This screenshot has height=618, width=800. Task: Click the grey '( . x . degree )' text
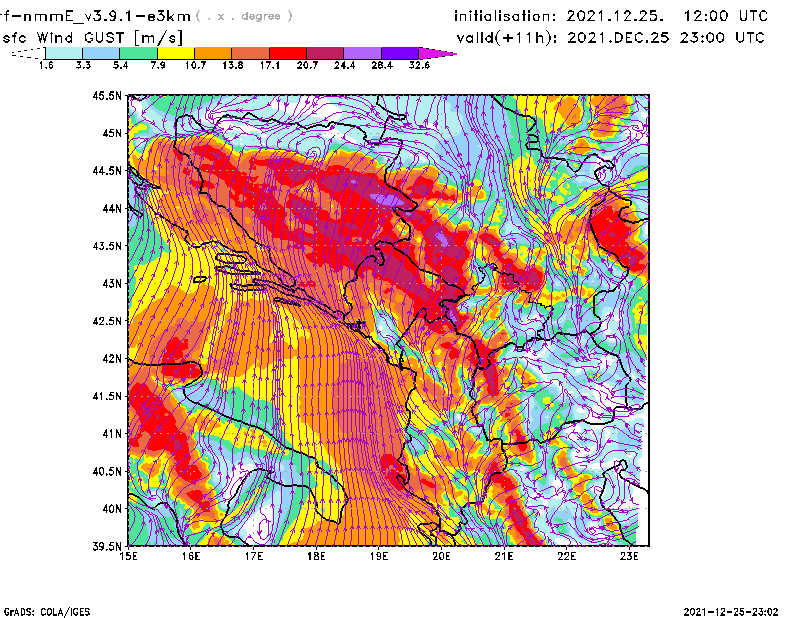click(244, 16)
